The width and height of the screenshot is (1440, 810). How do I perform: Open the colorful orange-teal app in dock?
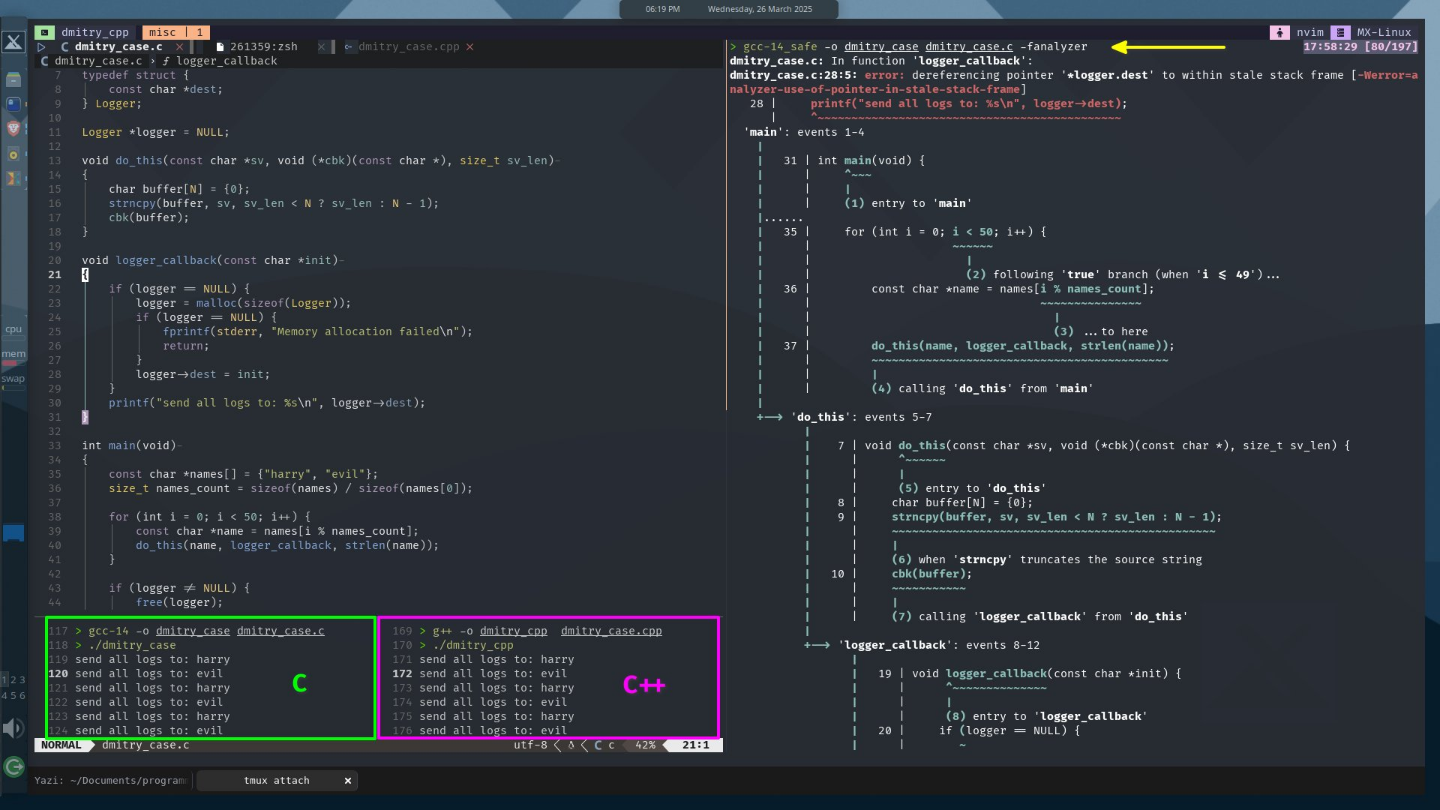tap(13, 179)
